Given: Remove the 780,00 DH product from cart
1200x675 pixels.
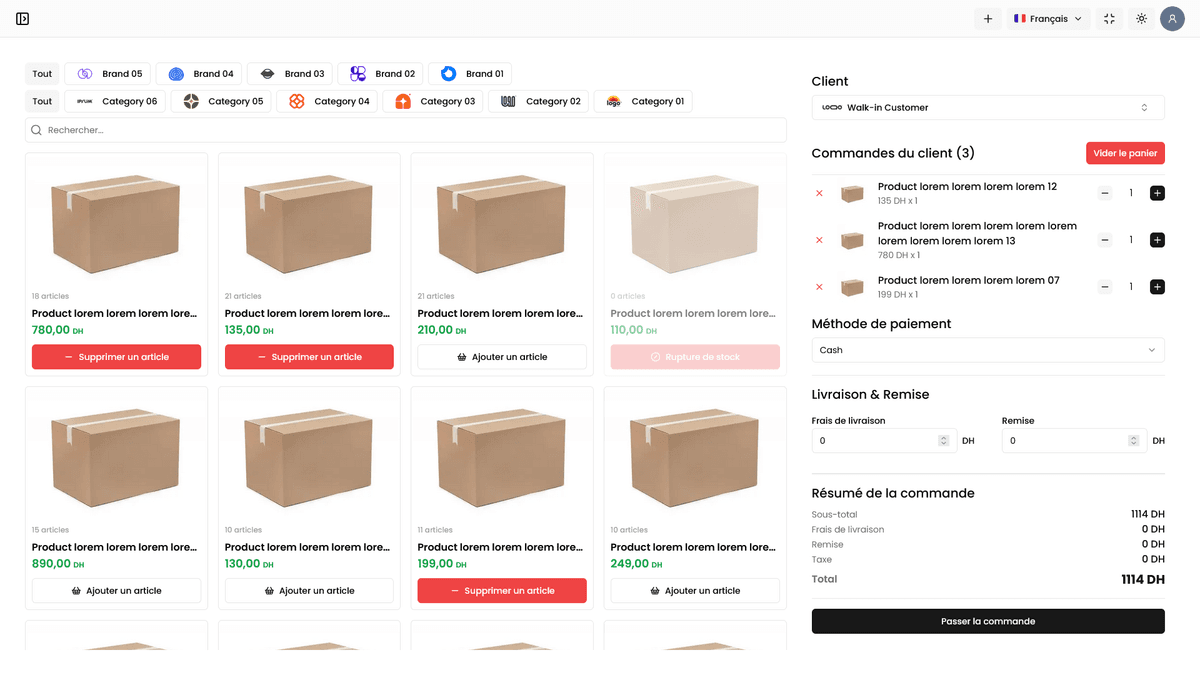Looking at the screenshot, I should pyautogui.click(x=116, y=357).
